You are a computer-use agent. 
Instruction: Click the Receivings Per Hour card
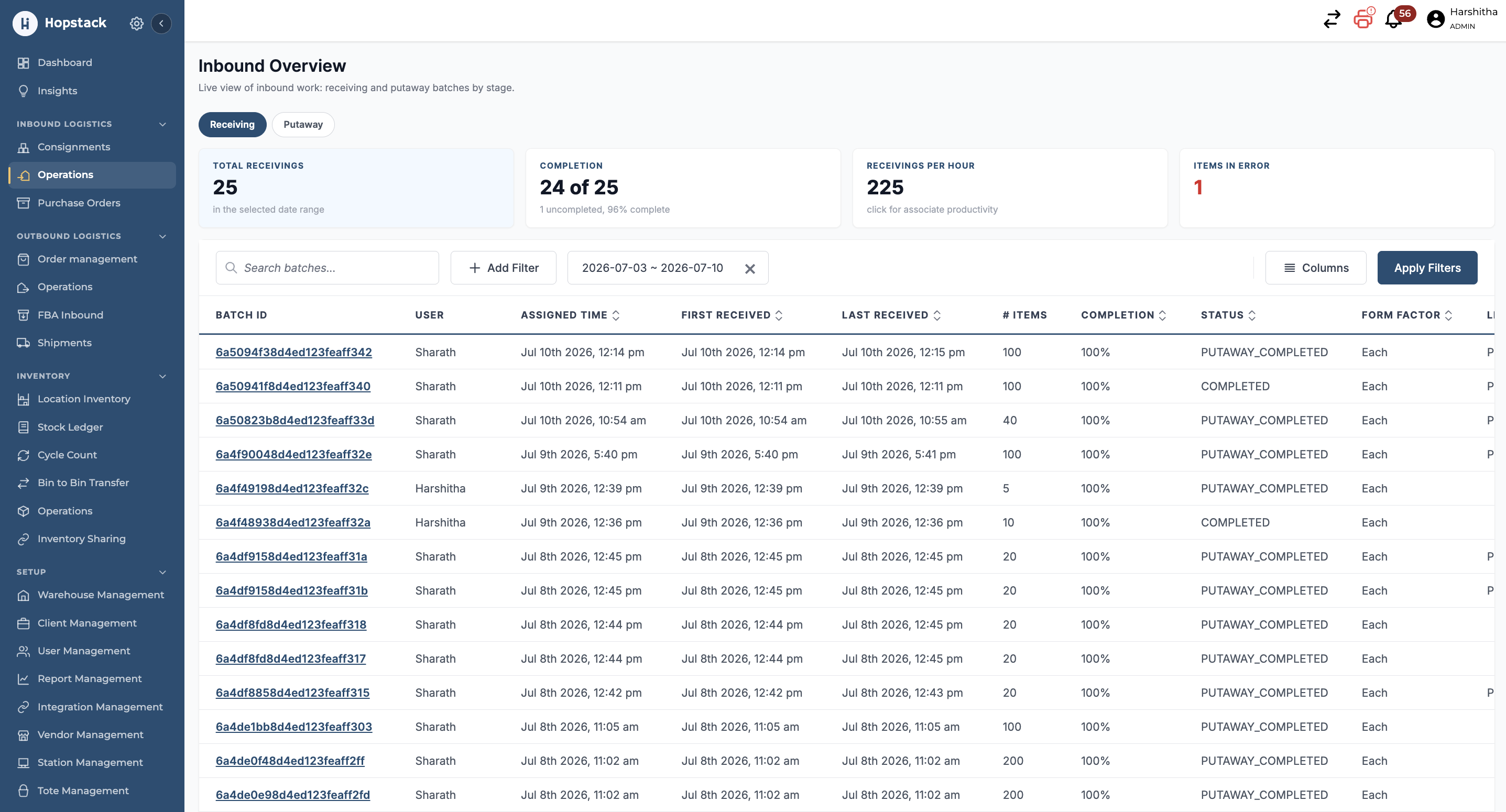pos(1010,188)
